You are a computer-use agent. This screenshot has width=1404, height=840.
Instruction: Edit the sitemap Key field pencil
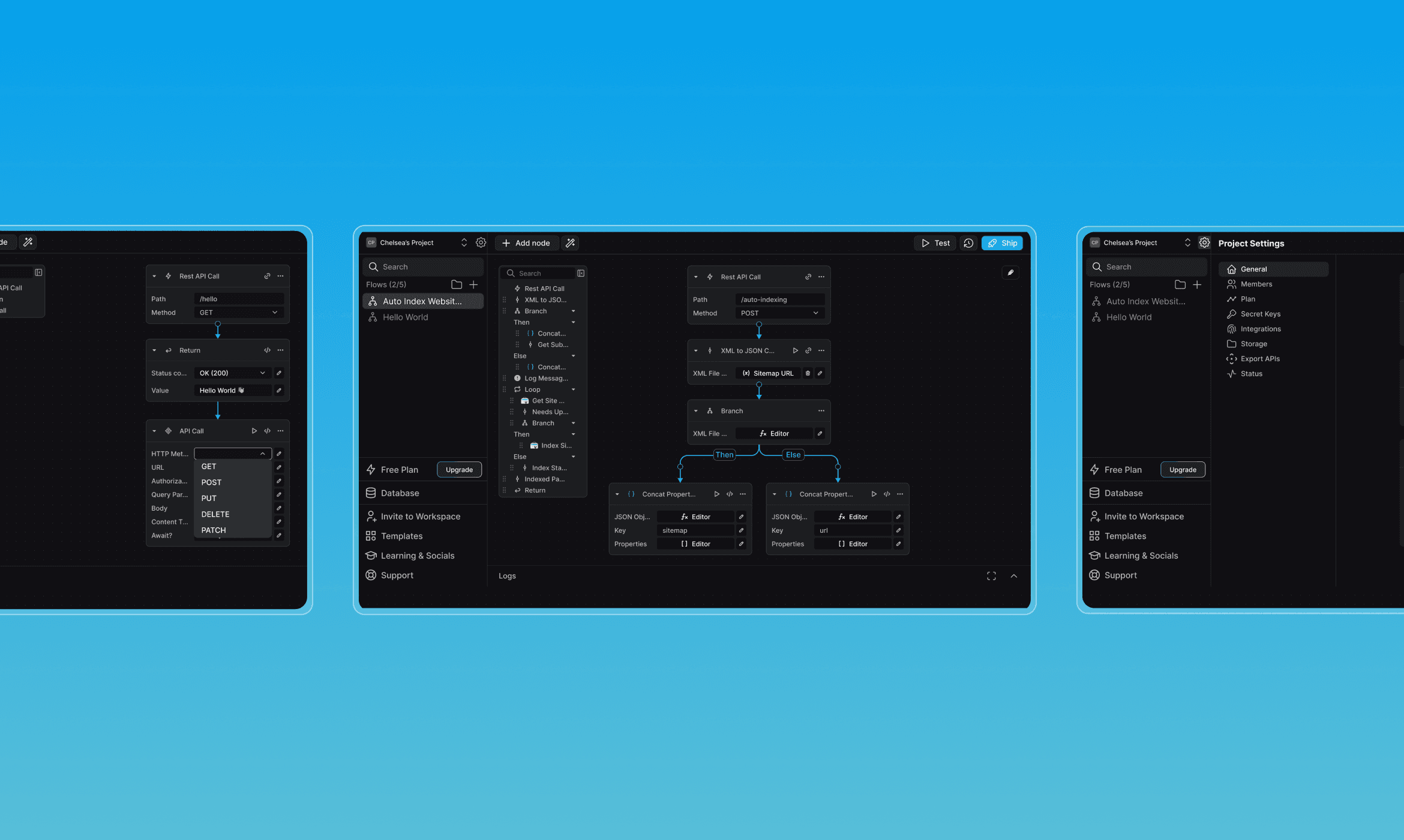741,530
